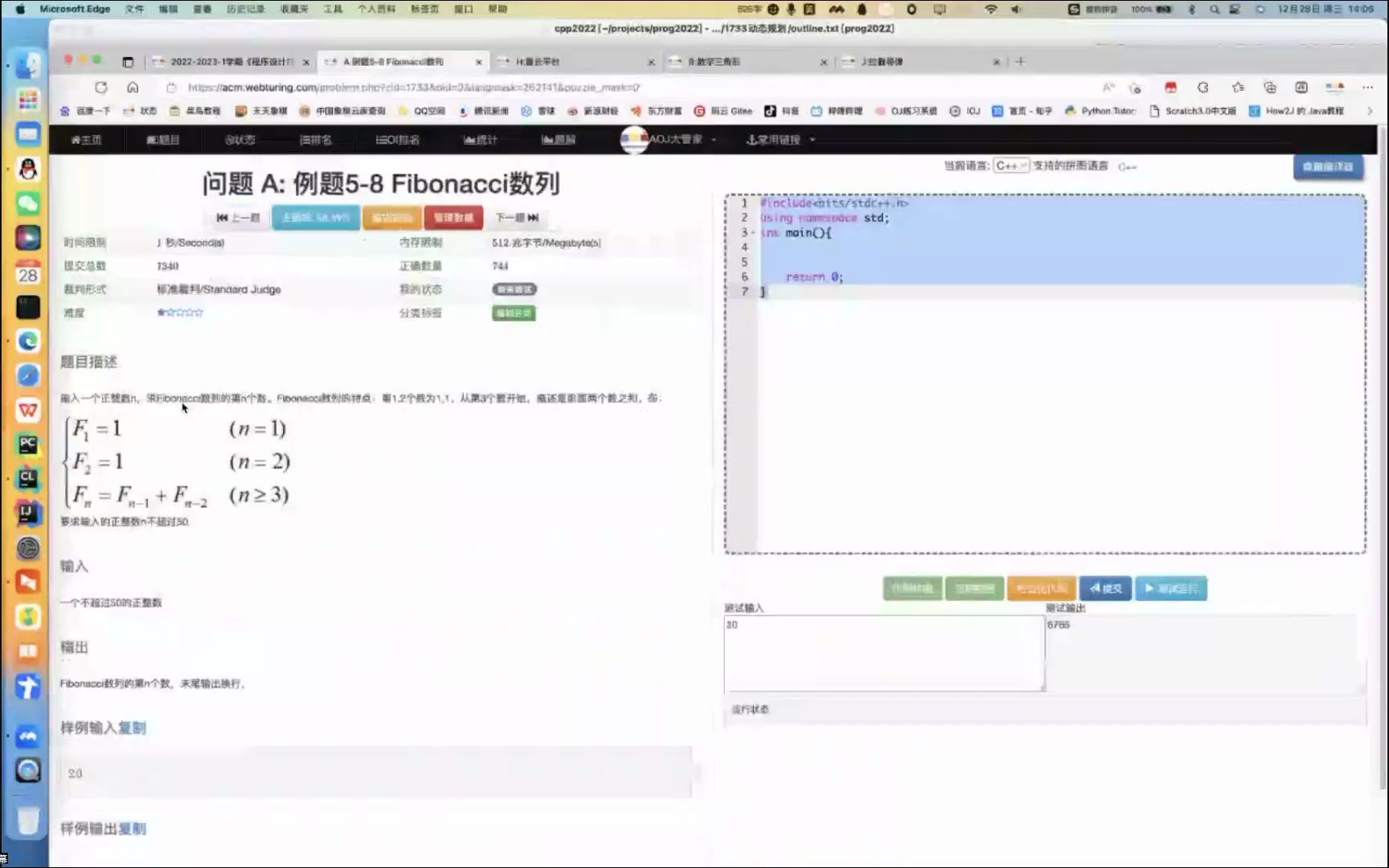Click the second green button below editor
The image size is (1389, 868).
tap(974, 588)
